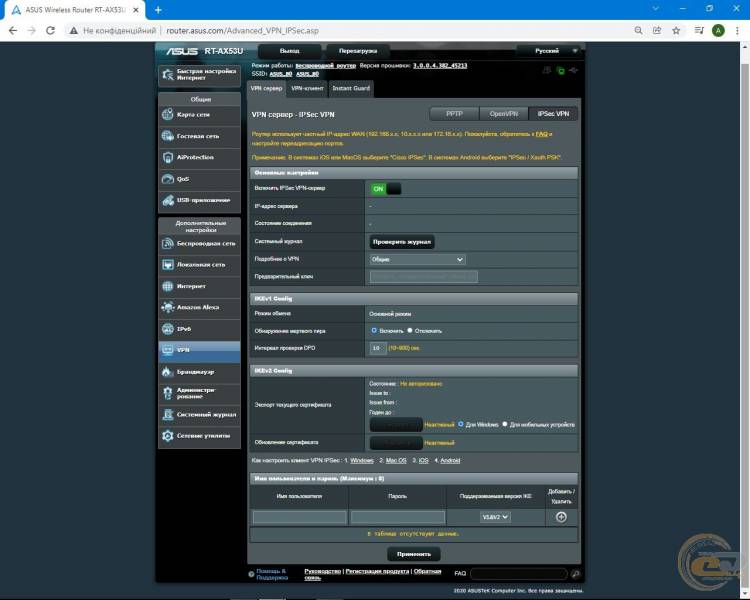Switch to Instant Guard tab
750x600 pixels.
pos(351,89)
